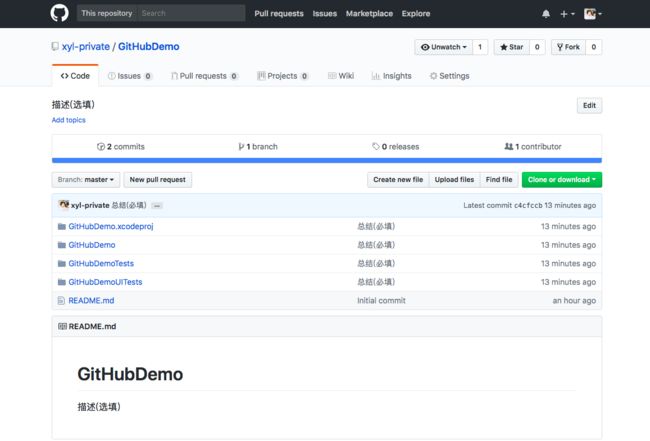Screen dimensions: 650x441
Task: Open the commit author's avatar
Action: (64, 205)
